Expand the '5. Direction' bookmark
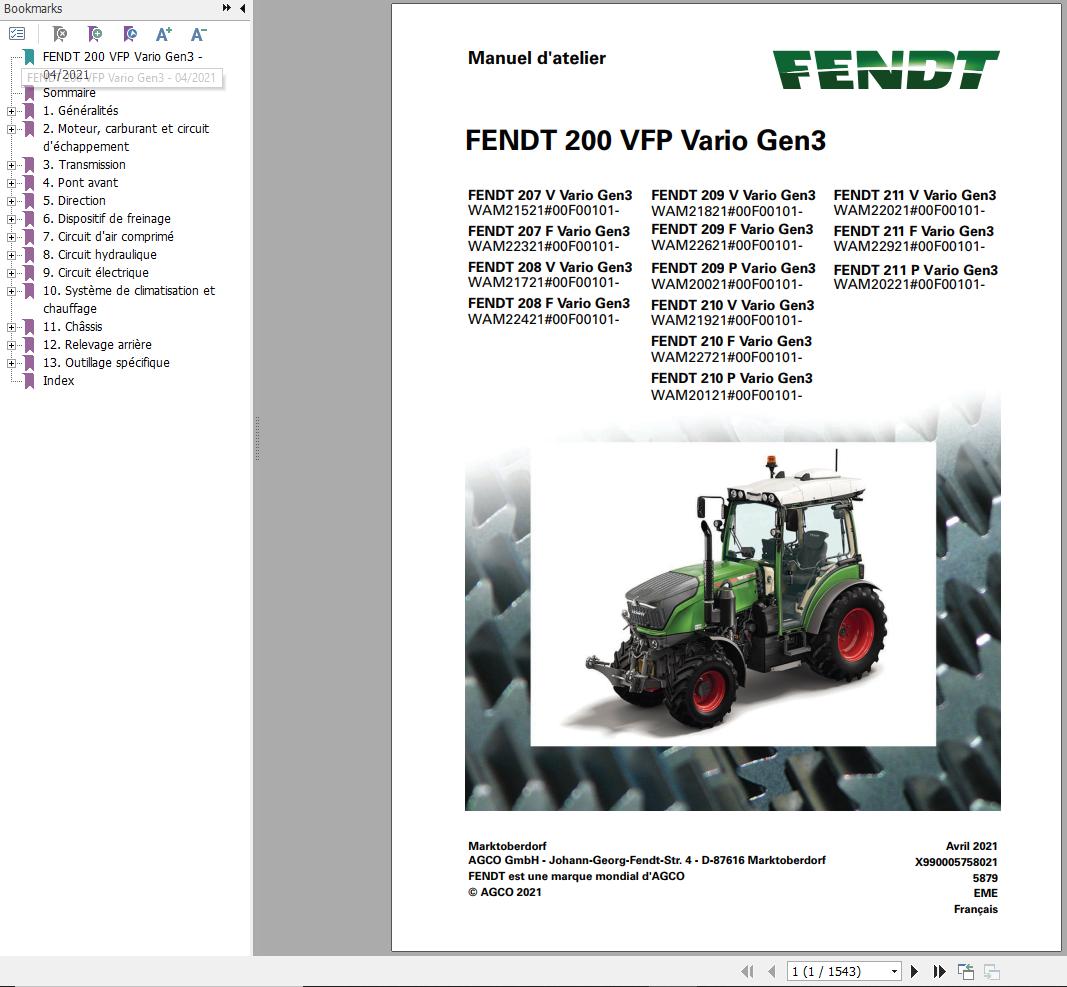This screenshot has width=1067, height=987. pyautogui.click(x=12, y=201)
